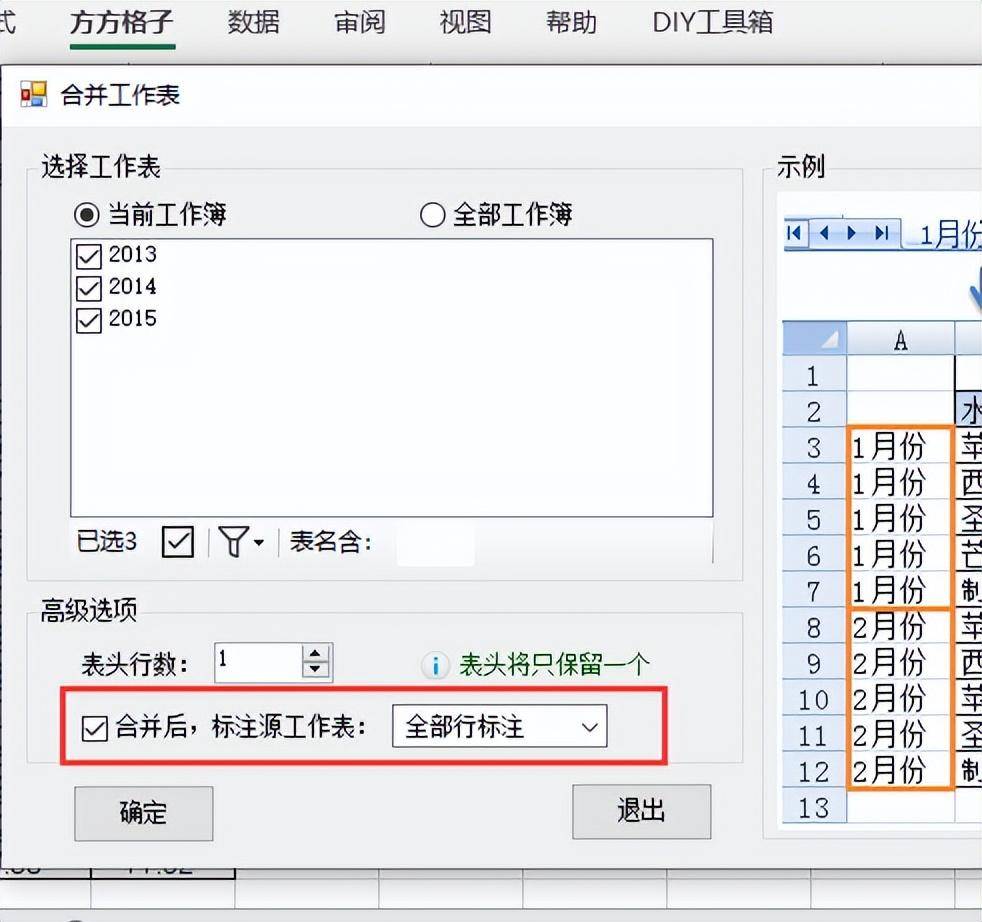
Task: Uncheck the 2014 worksheet checkbox
Action: [88, 287]
